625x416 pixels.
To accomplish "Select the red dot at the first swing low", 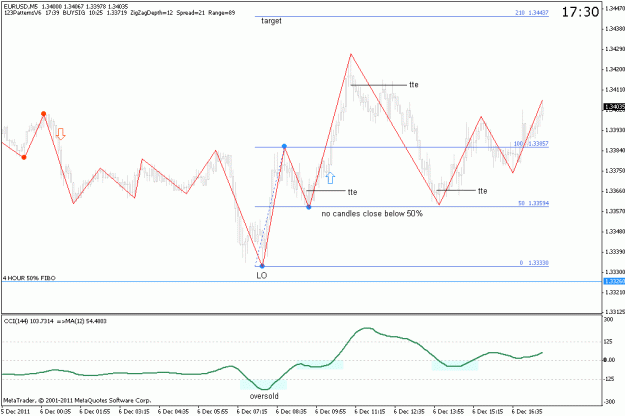I will point(24,157).
